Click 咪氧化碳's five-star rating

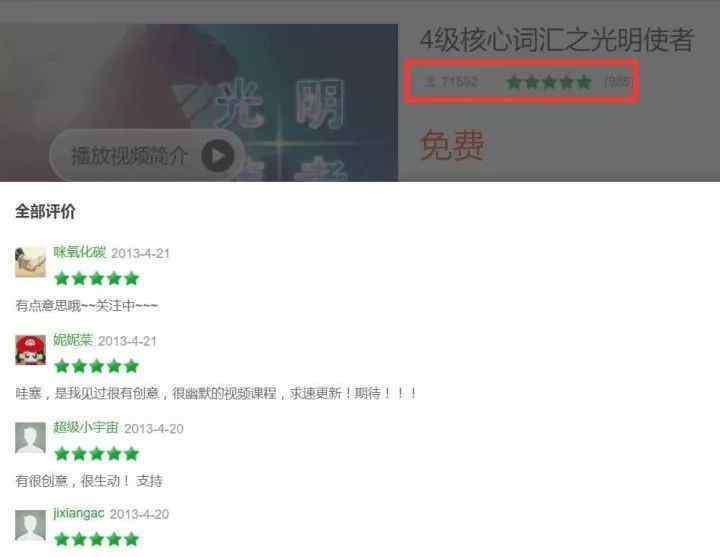tap(96, 278)
